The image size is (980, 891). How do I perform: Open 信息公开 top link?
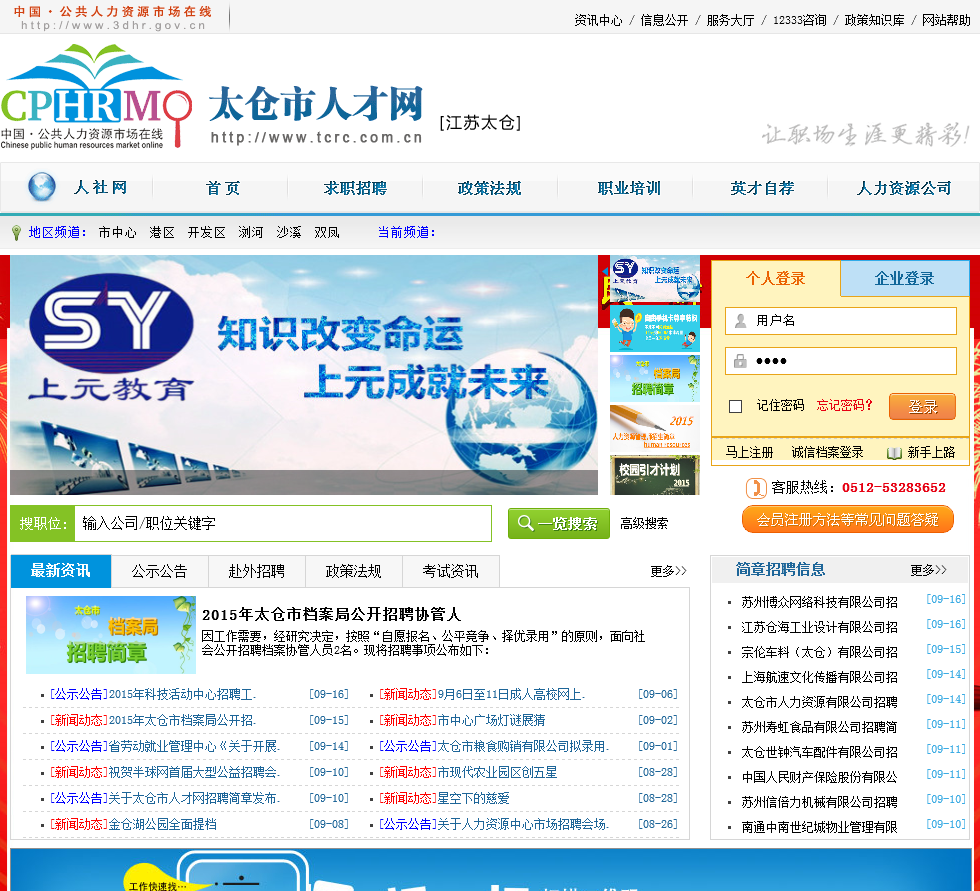tap(664, 20)
